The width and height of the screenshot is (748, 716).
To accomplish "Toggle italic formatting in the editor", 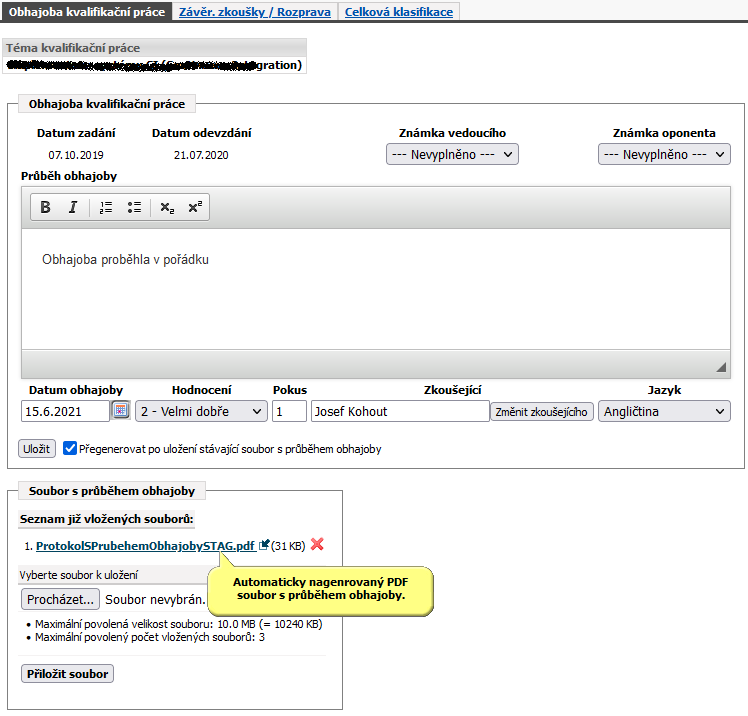I will [73, 207].
